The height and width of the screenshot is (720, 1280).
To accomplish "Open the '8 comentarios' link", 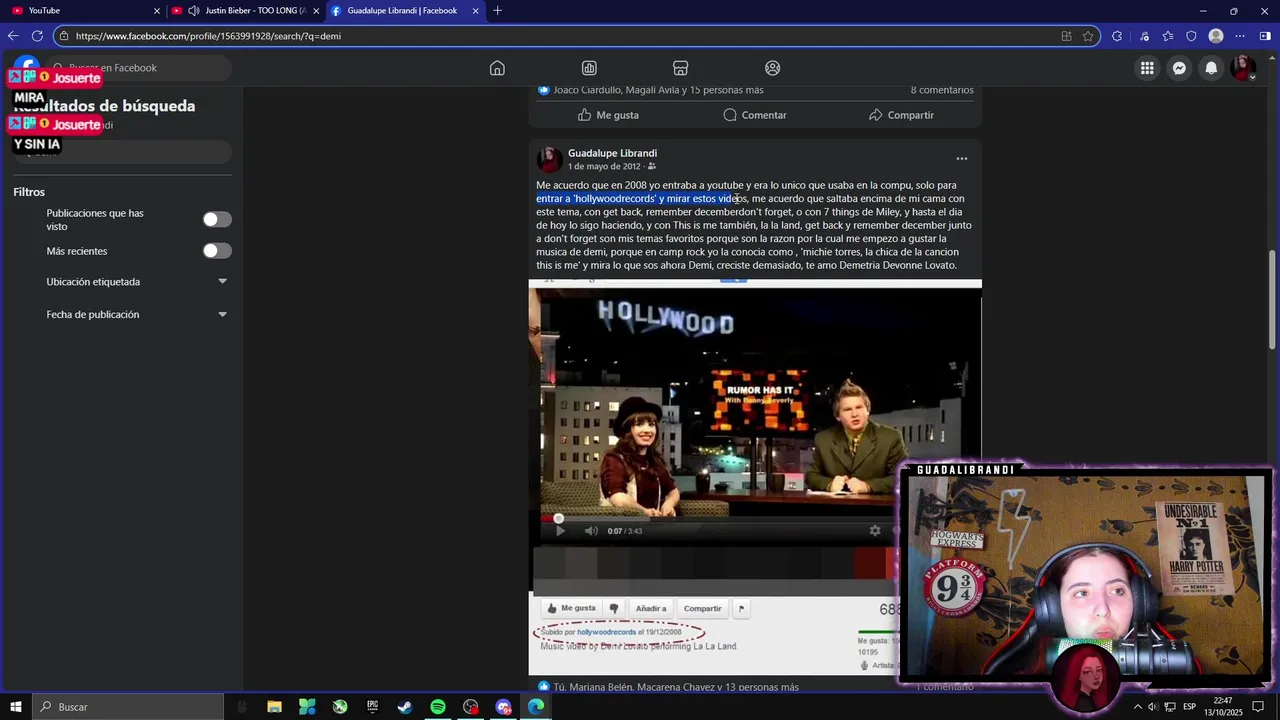I will 941,90.
